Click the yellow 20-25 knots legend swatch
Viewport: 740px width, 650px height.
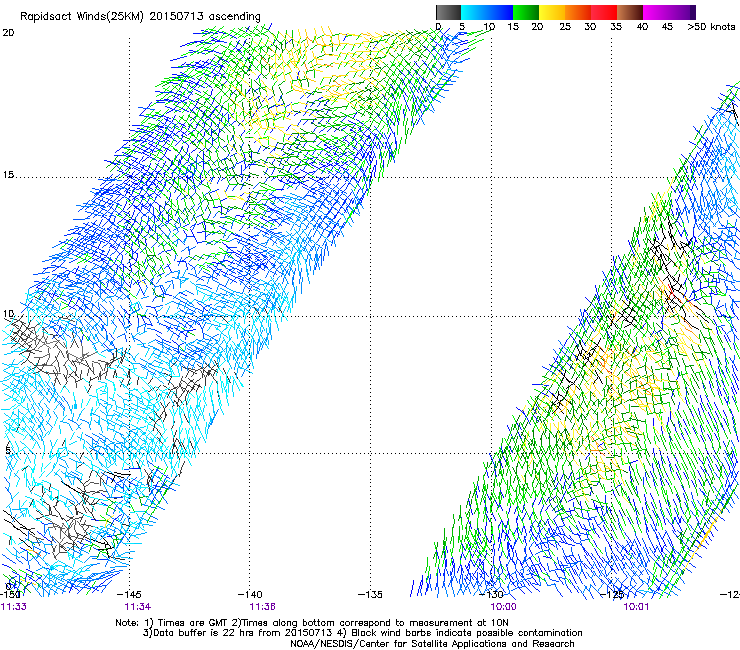click(552, 12)
